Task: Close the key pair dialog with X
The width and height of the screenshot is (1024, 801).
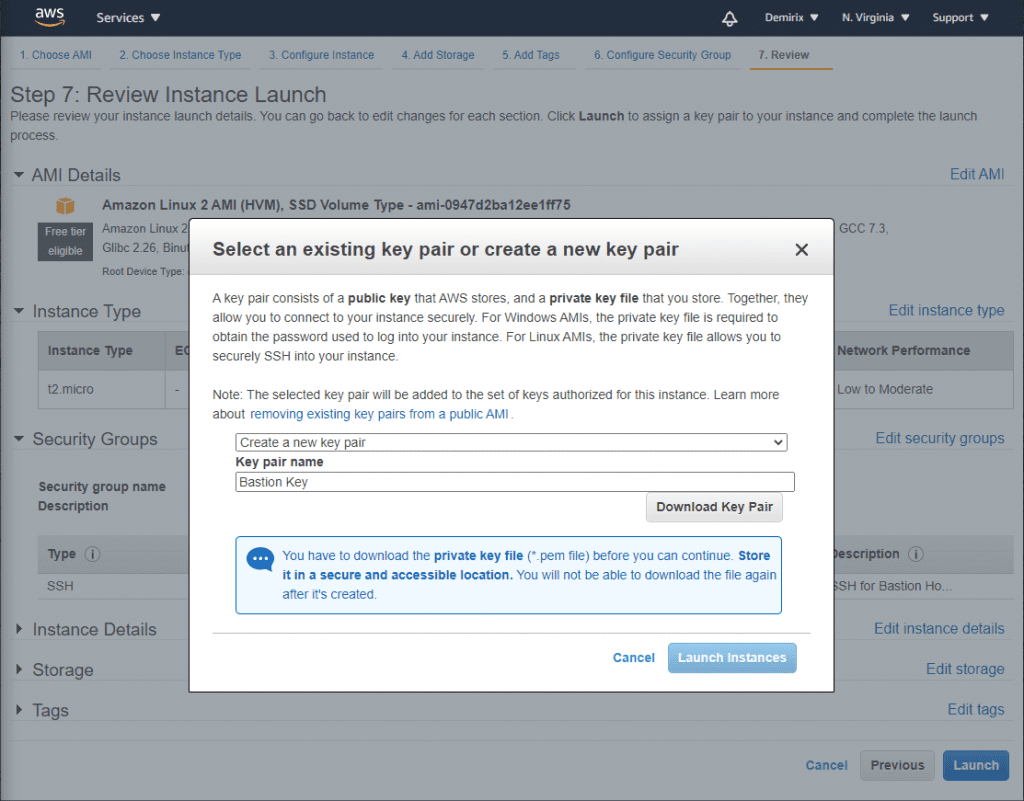Action: pos(801,249)
